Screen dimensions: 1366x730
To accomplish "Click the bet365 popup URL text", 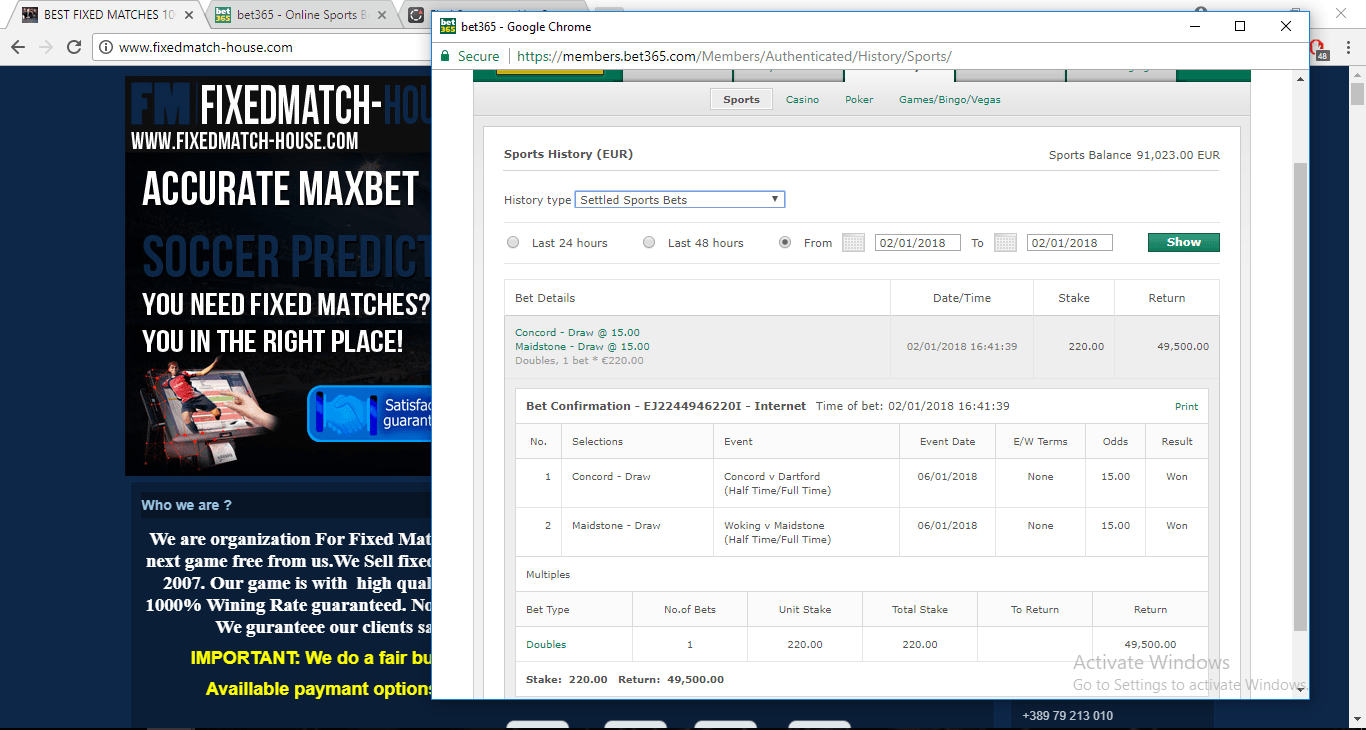I will [734, 56].
